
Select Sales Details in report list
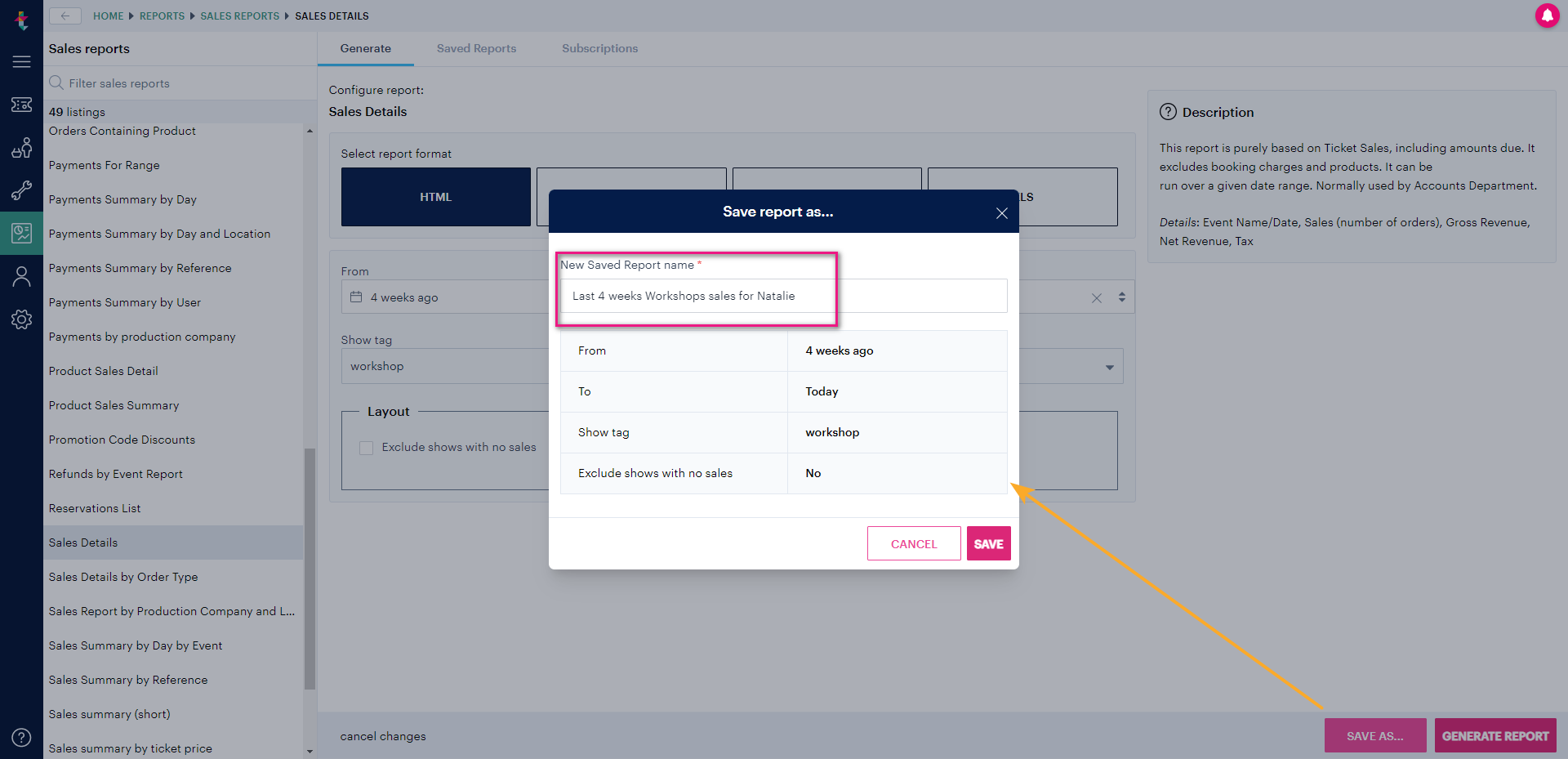pyautogui.click(x=173, y=542)
